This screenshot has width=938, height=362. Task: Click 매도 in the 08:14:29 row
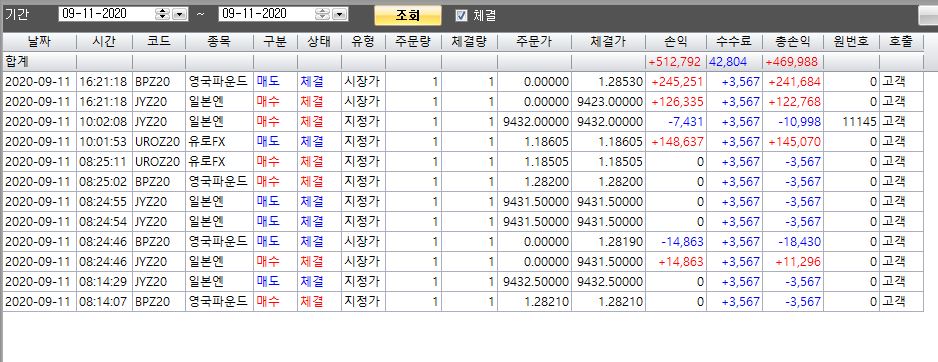pyautogui.click(x=268, y=281)
